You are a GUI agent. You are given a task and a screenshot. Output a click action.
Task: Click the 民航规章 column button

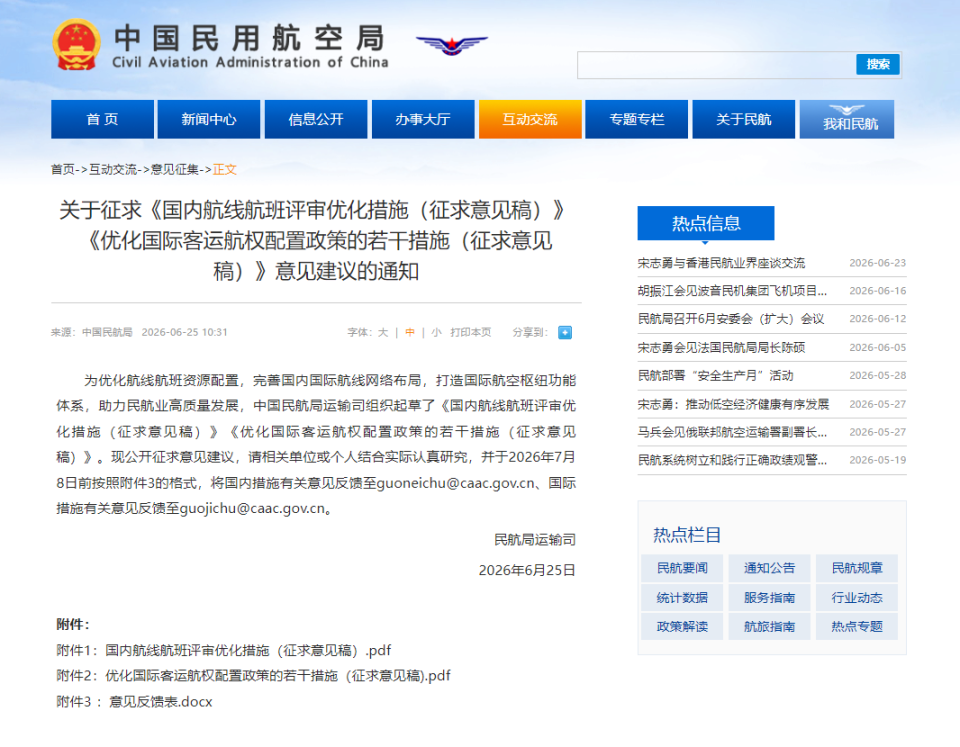click(x=857, y=568)
